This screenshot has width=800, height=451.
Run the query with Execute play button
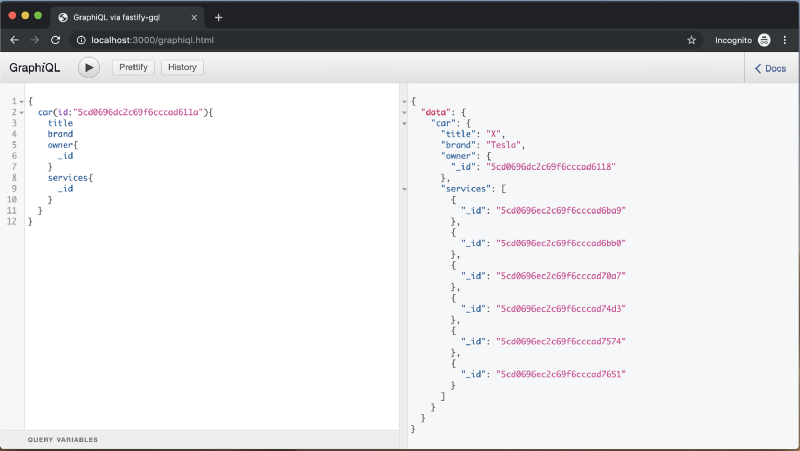[89, 67]
